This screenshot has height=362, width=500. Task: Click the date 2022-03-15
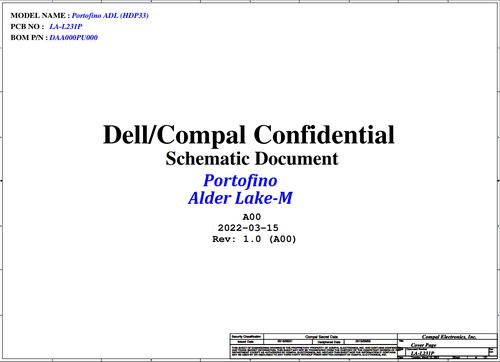pyautogui.click(x=248, y=228)
